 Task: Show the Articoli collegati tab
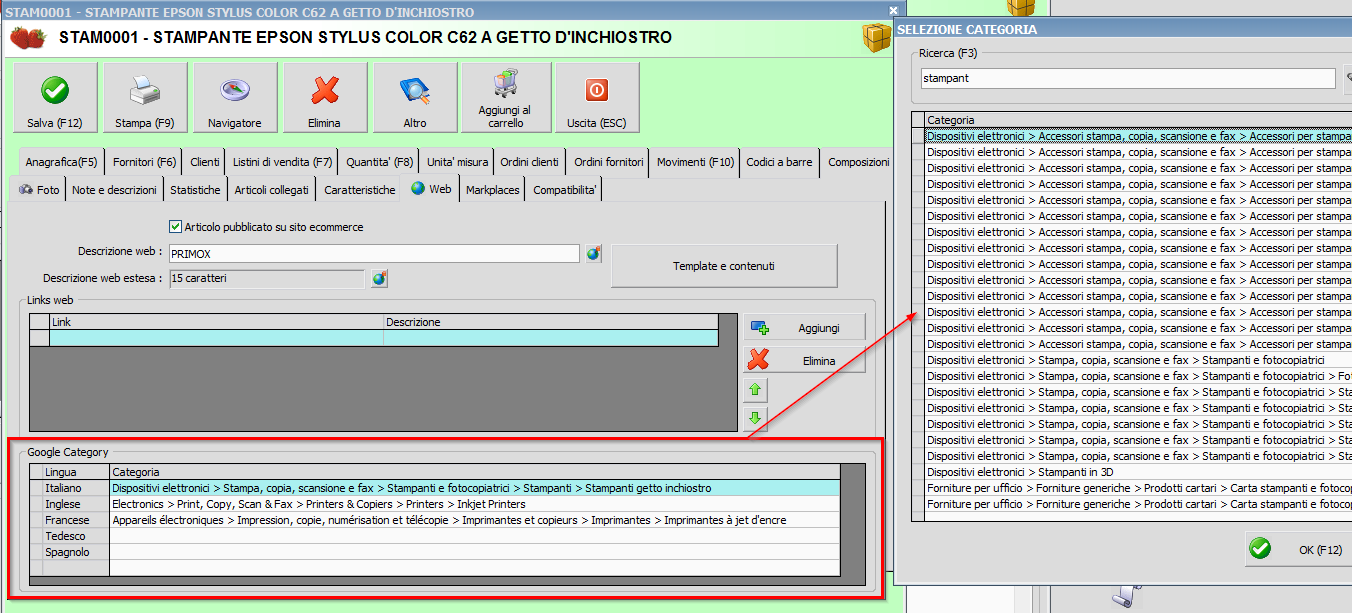(273, 189)
